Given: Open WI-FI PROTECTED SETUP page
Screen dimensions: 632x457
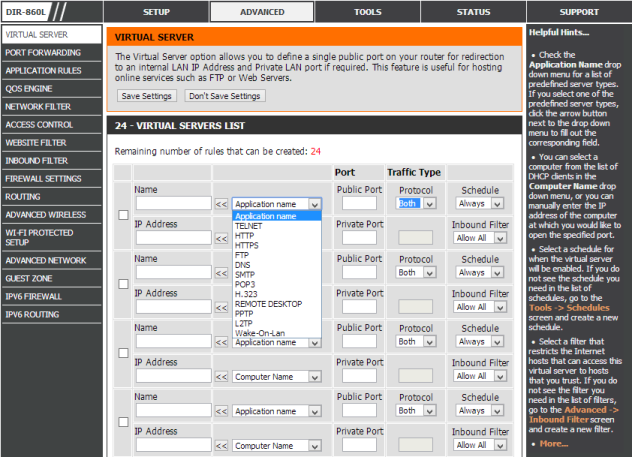Looking at the screenshot, I should point(52,237).
